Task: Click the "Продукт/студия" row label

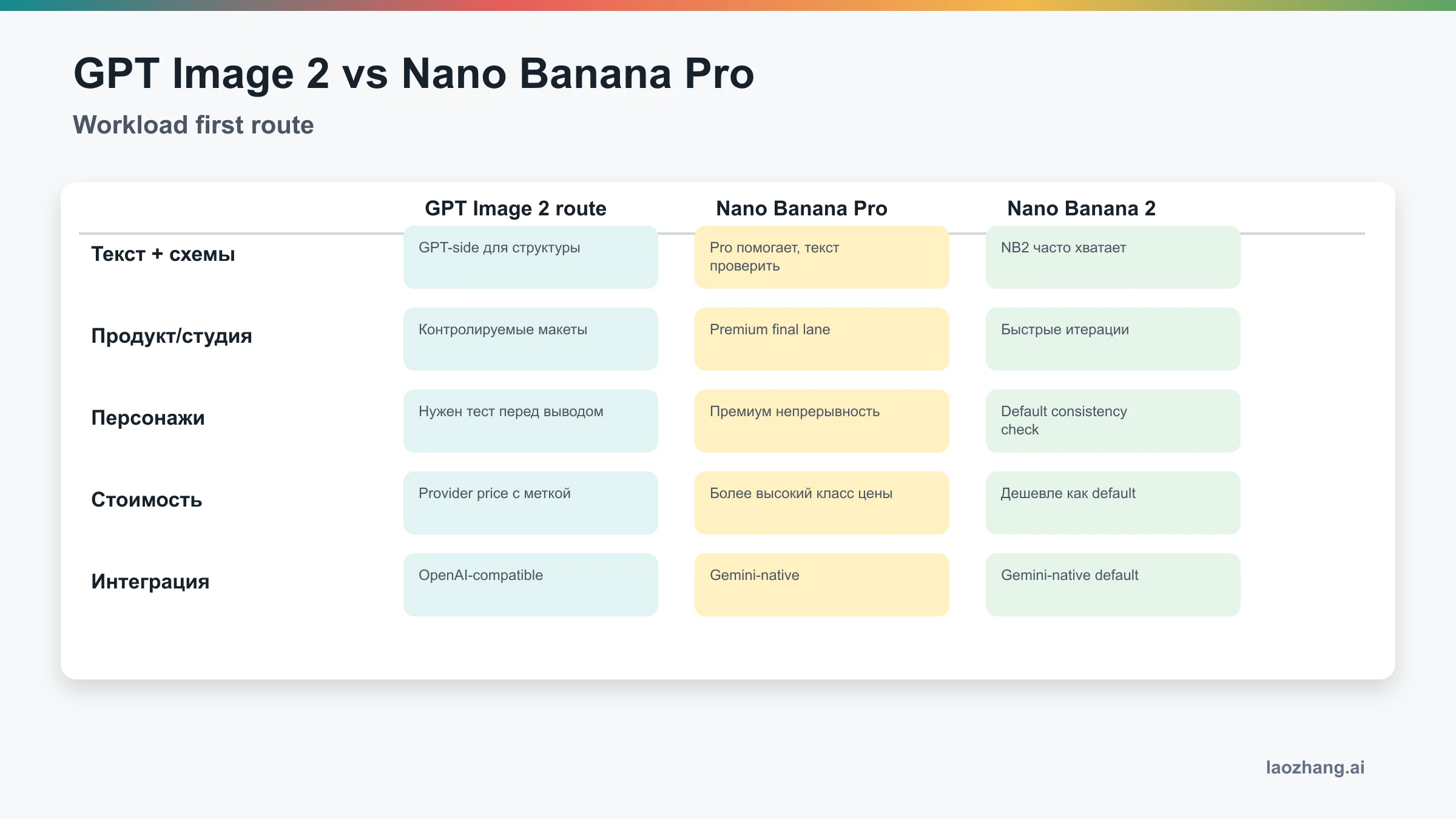Action: [x=171, y=336]
